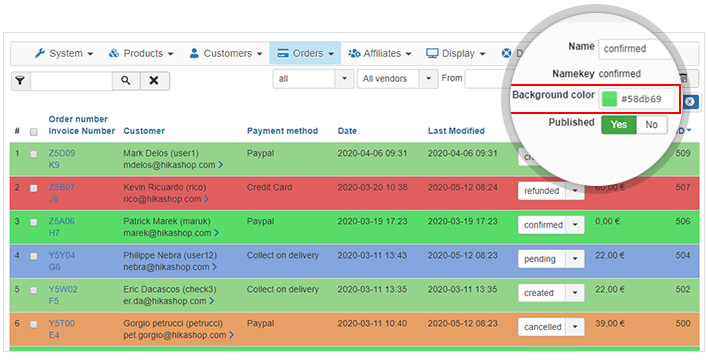Viewport: 708px width, 360px height.
Task: Click the Products cubes icon
Action: 114,53
